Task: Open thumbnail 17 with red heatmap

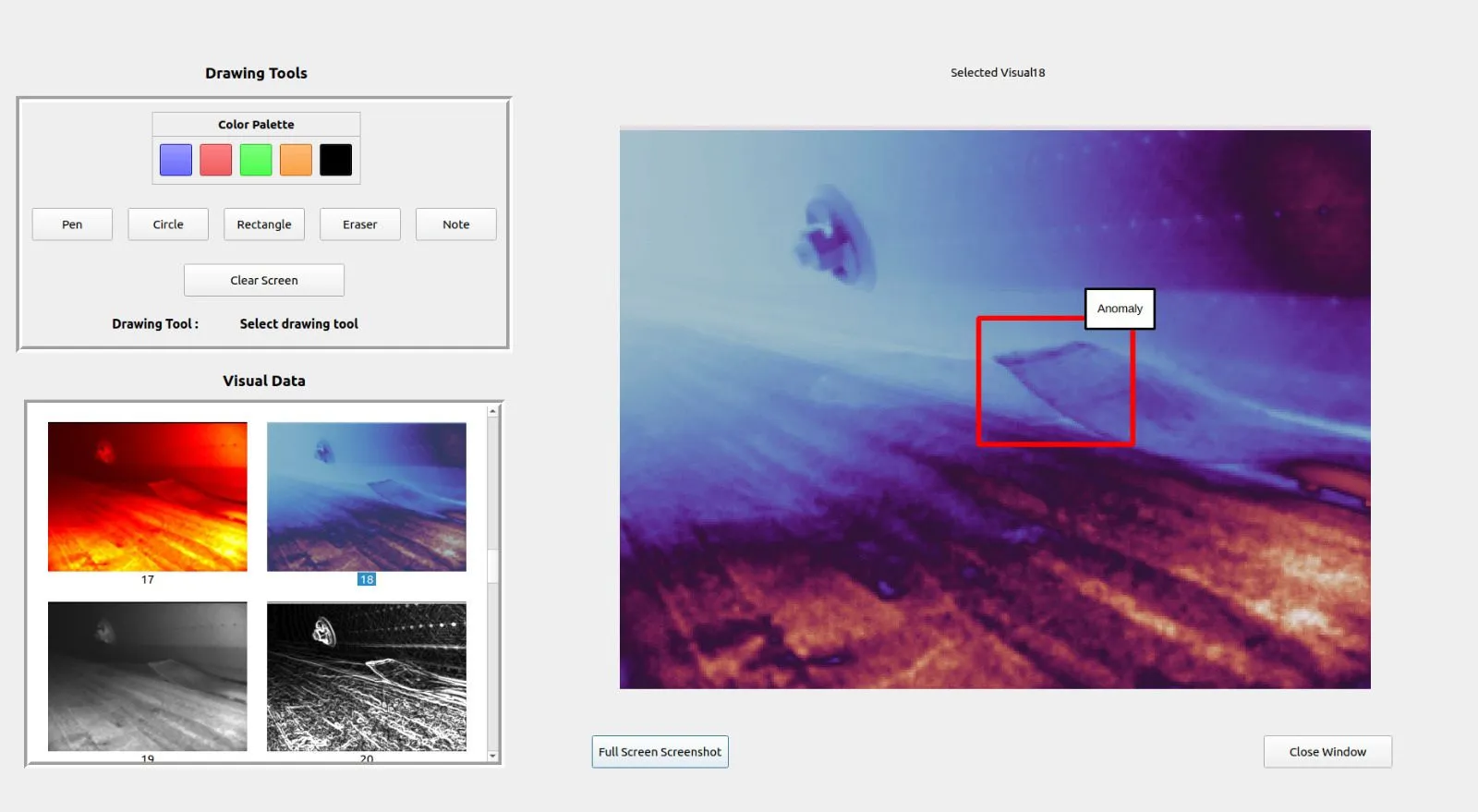Action: pyautogui.click(x=148, y=497)
